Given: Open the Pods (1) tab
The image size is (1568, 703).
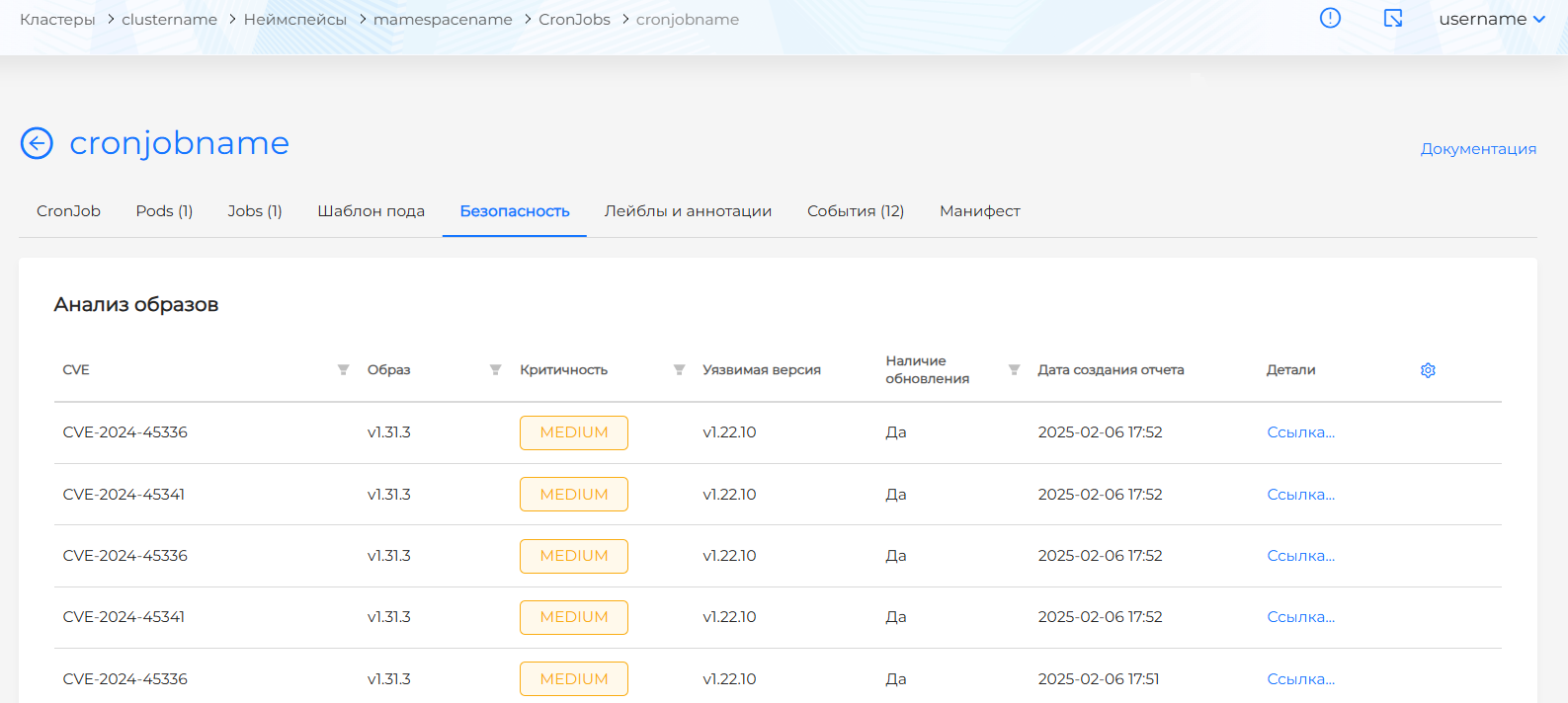Looking at the screenshot, I should [x=164, y=211].
